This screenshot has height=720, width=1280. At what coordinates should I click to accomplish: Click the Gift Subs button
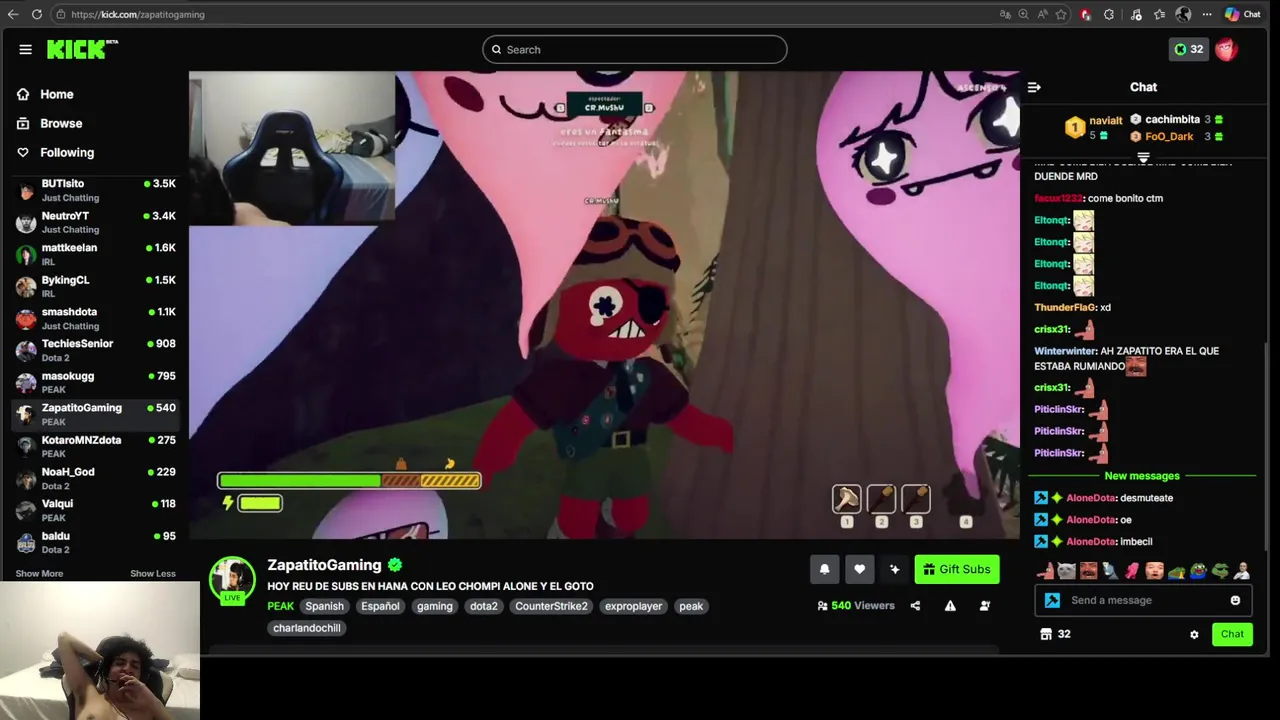957,569
